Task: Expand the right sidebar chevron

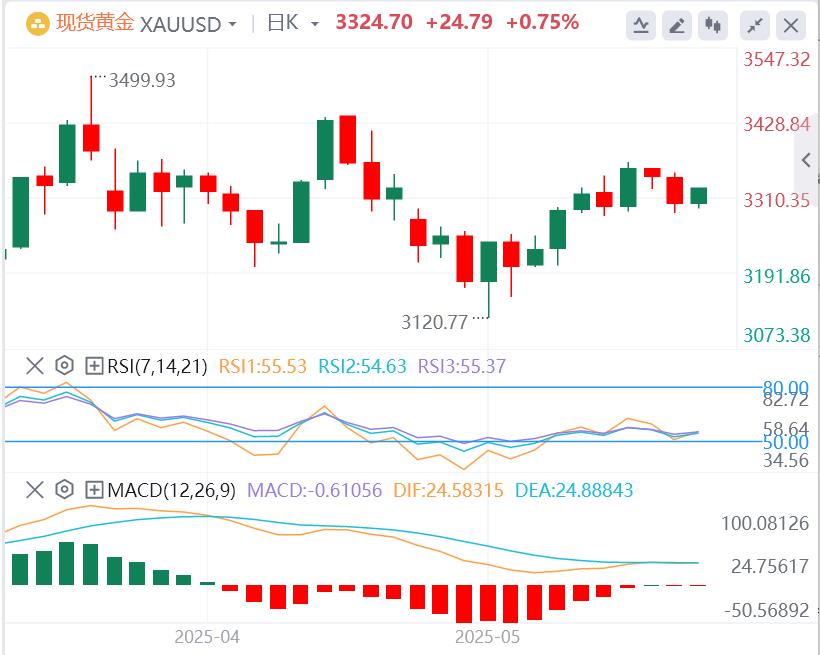Action: (804, 160)
